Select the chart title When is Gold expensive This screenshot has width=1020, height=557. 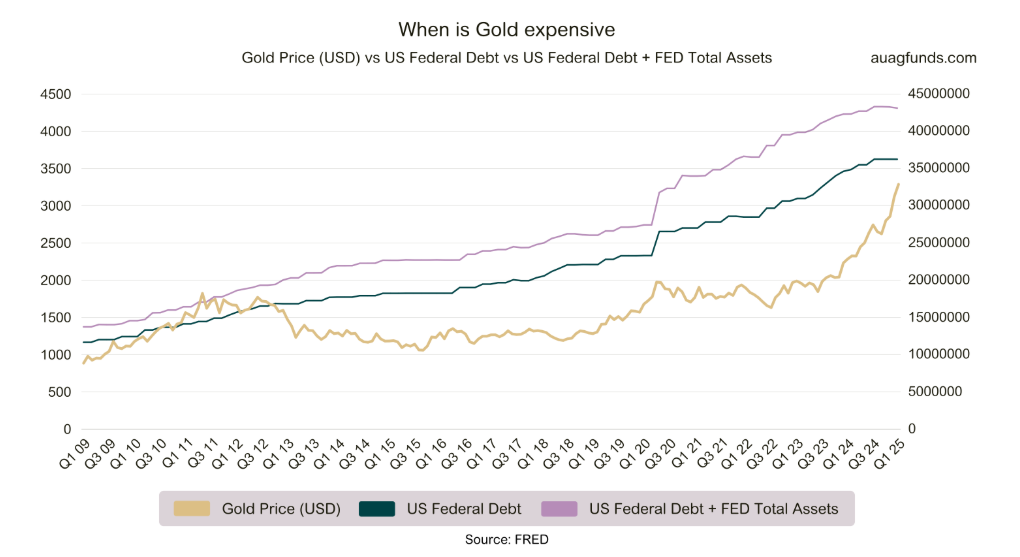click(507, 28)
